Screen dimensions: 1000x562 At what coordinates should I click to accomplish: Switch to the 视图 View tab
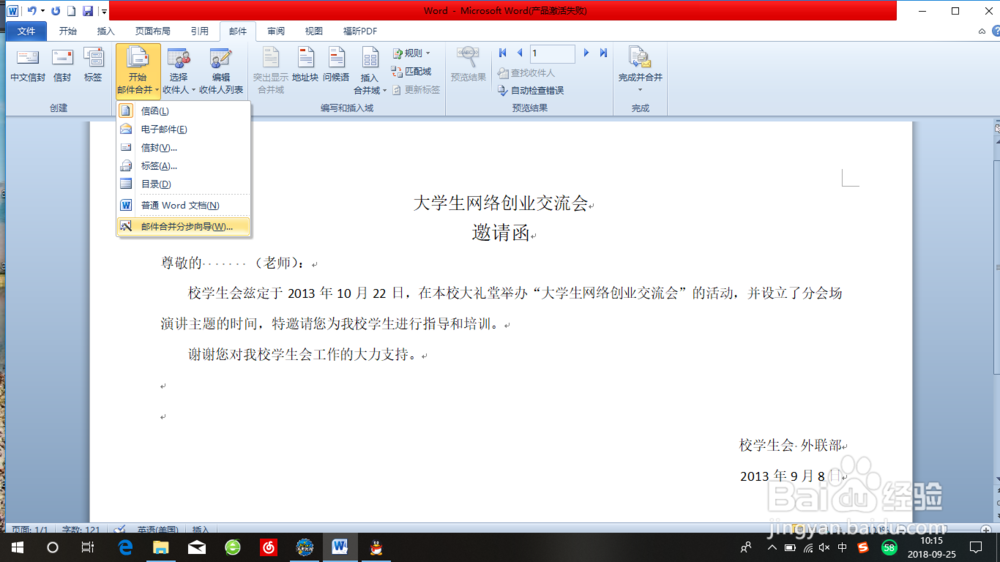coord(314,31)
